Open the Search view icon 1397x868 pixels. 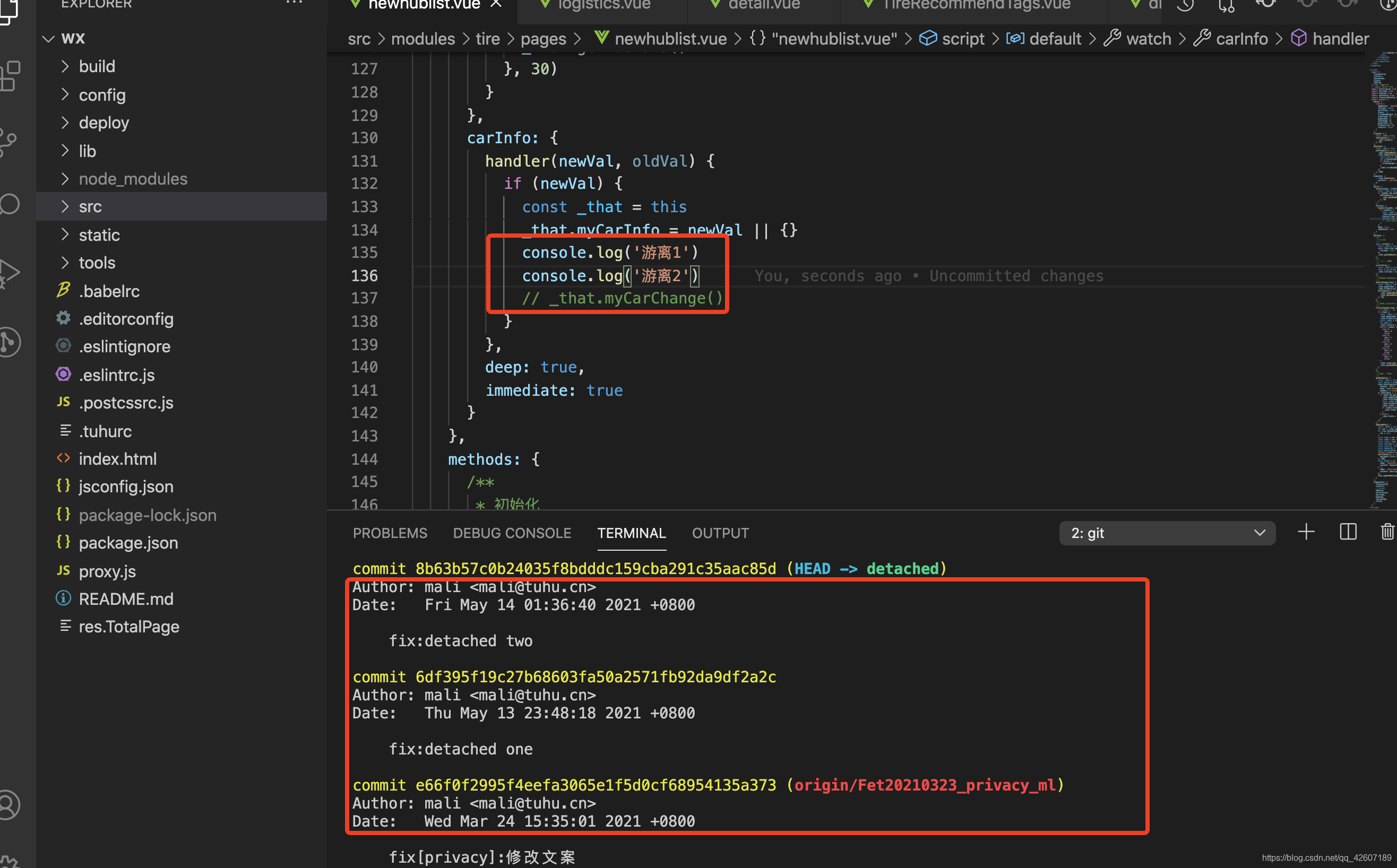click(9, 205)
